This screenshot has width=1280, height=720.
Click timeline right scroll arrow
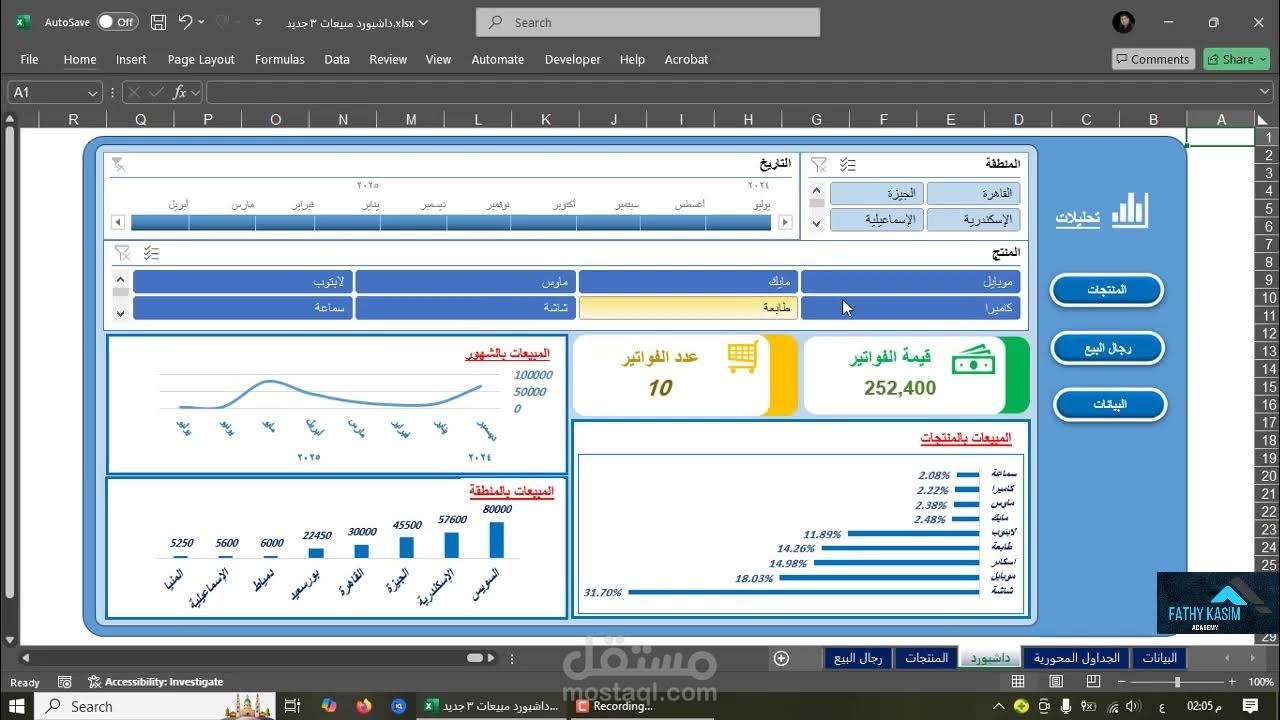[785, 222]
